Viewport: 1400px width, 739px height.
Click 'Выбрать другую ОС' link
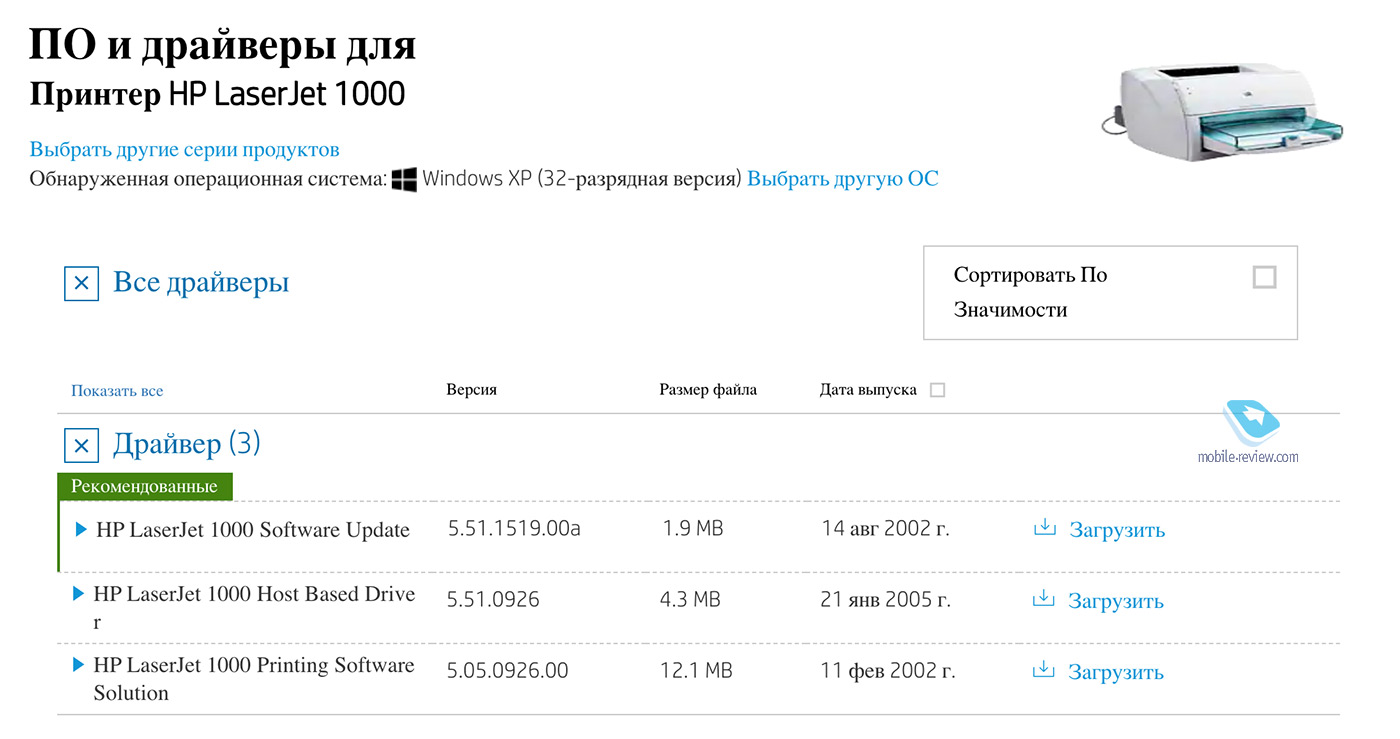point(843,180)
